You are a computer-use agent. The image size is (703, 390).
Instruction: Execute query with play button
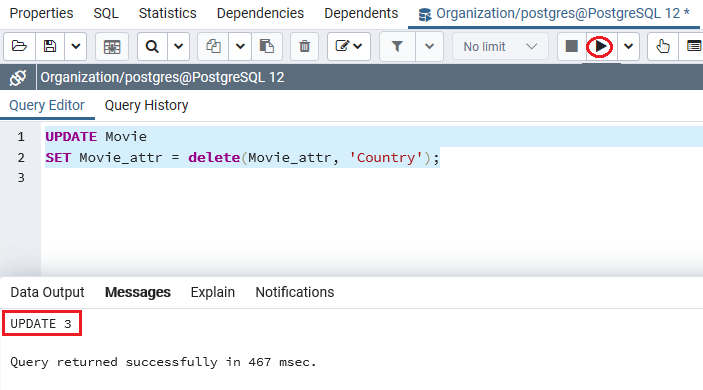coord(600,46)
